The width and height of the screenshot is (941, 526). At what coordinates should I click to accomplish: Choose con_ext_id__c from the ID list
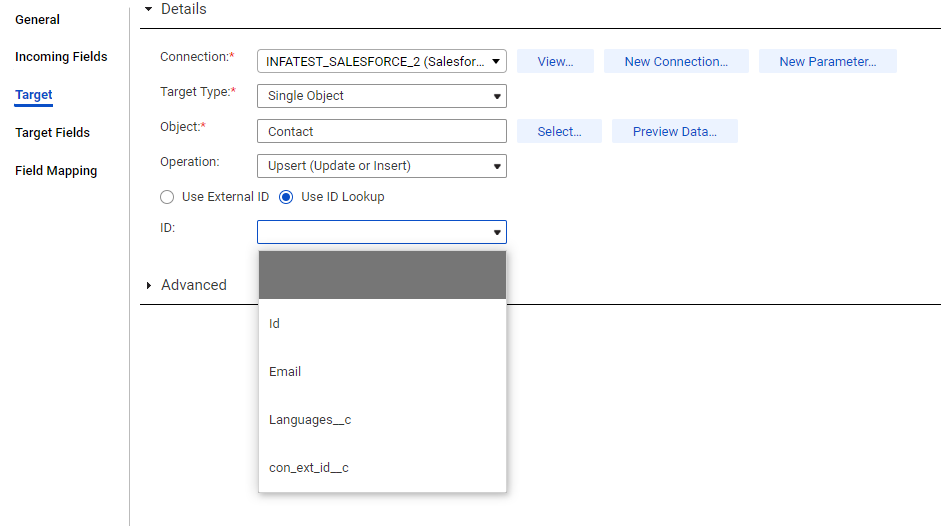click(x=382, y=468)
